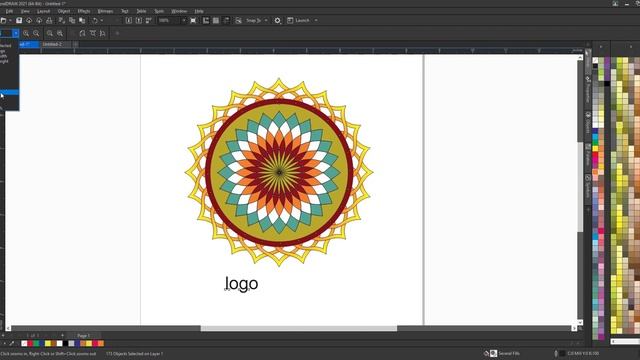This screenshot has height=360, width=640.
Task: Pick the yellow swatch in document palette
Action: (x=48, y=343)
